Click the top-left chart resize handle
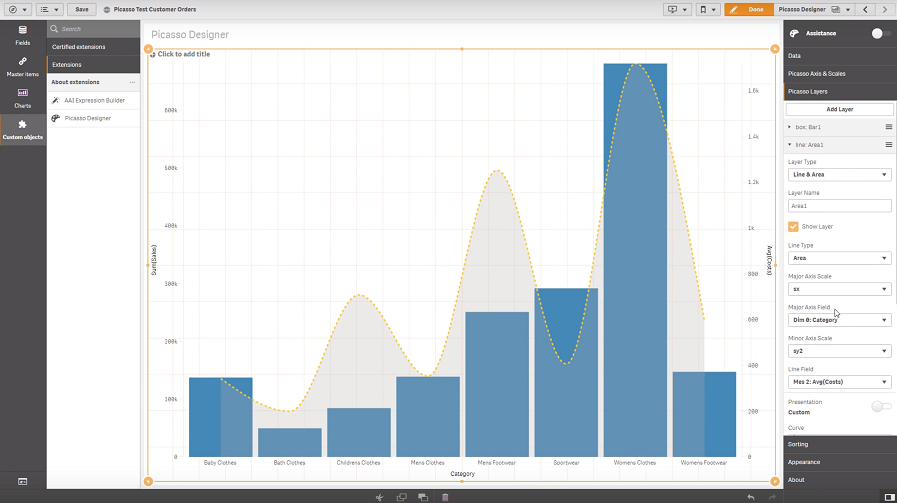This screenshot has height=503, width=897. (148, 49)
